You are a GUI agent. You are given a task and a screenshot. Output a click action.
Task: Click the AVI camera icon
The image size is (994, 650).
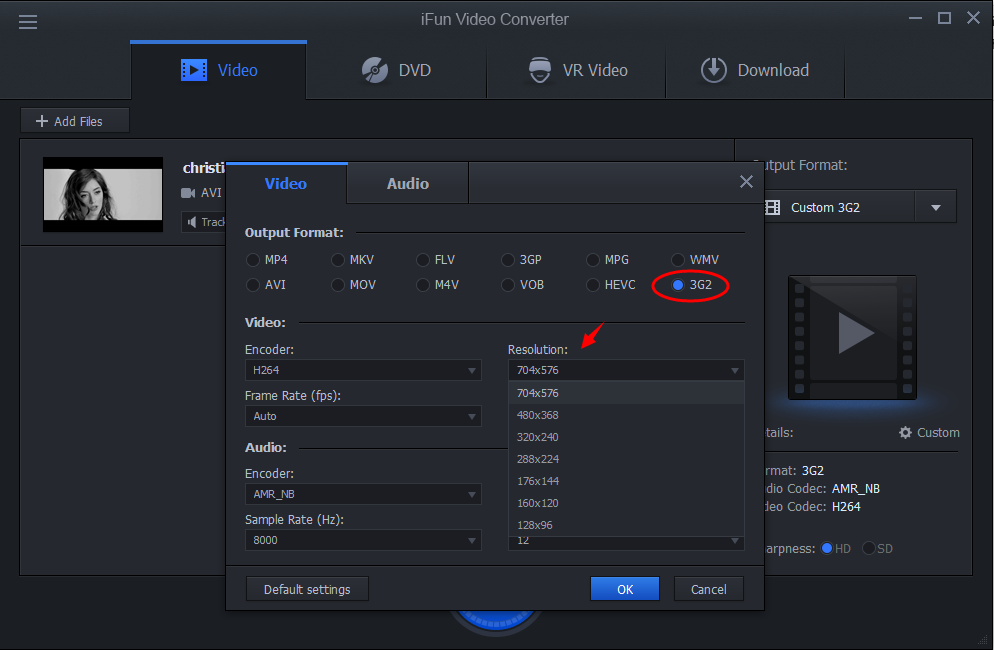click(188, 193)
